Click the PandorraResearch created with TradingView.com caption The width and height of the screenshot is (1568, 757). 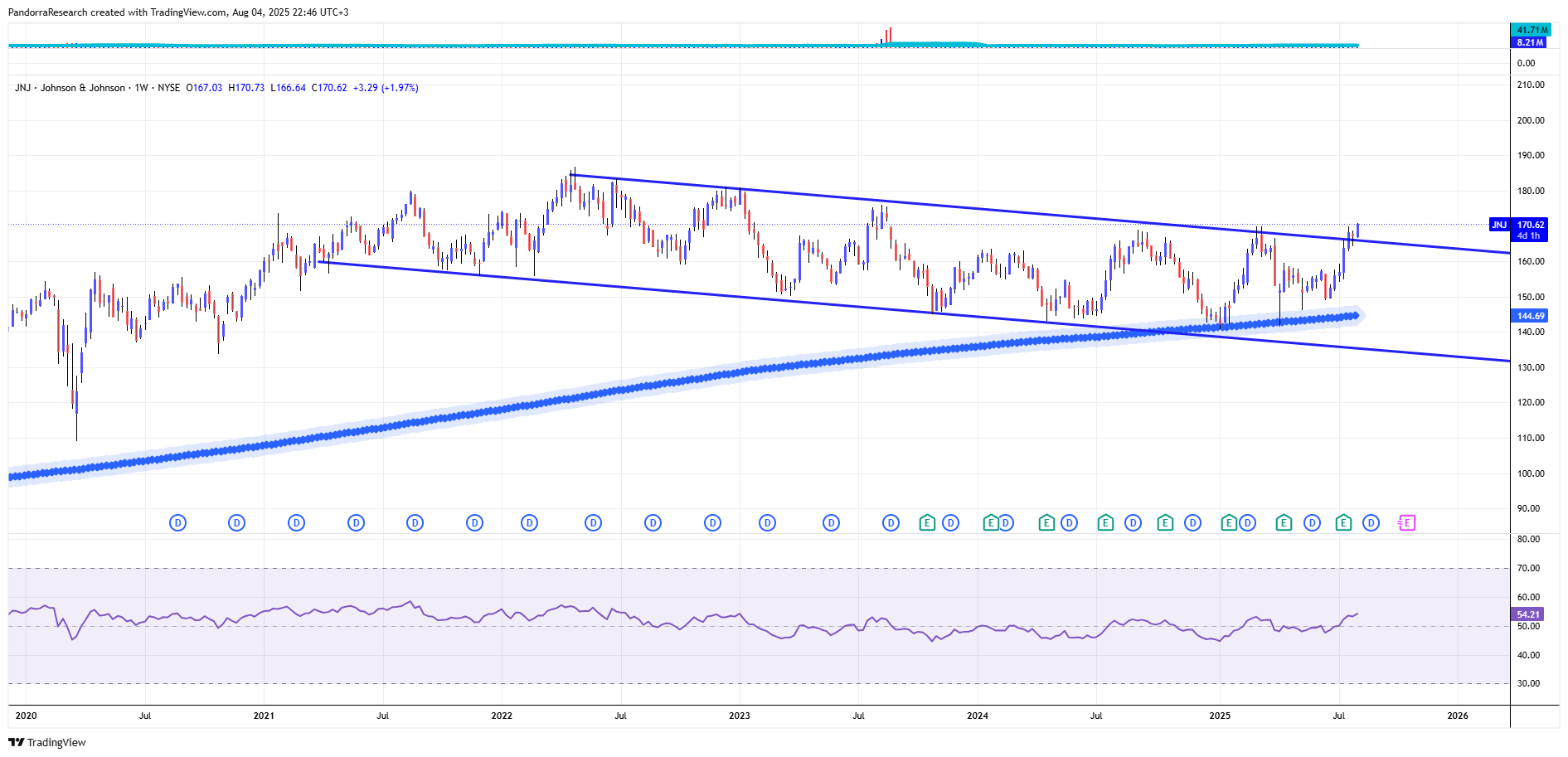[x=178, y=12]
